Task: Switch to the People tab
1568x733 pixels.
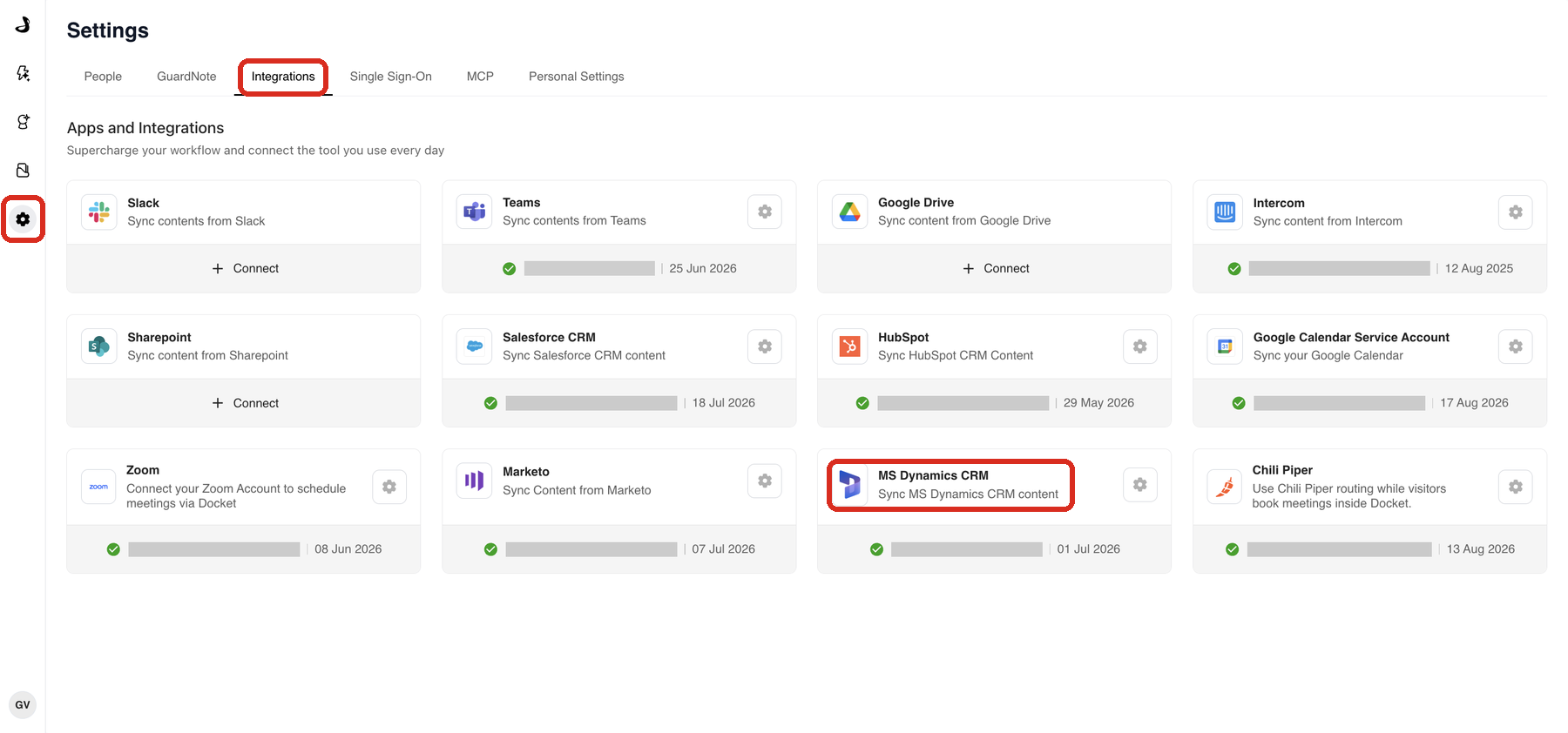Action: coord(103,77)
